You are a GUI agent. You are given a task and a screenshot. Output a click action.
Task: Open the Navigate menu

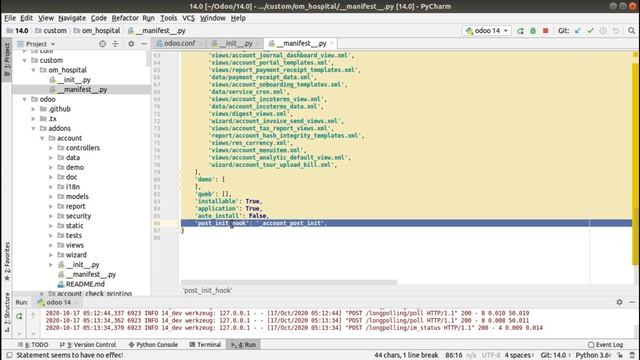click(x=72, y=18)
